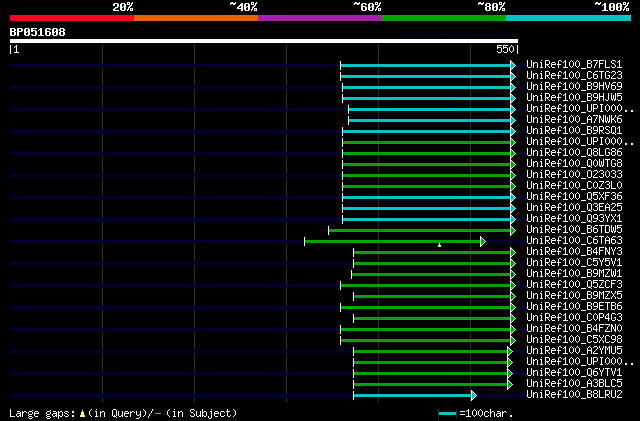This screenshot has height=421, width=640.
Task: Open hit UniRef100_B4FZN0
Action: click(x=574, y=329)
